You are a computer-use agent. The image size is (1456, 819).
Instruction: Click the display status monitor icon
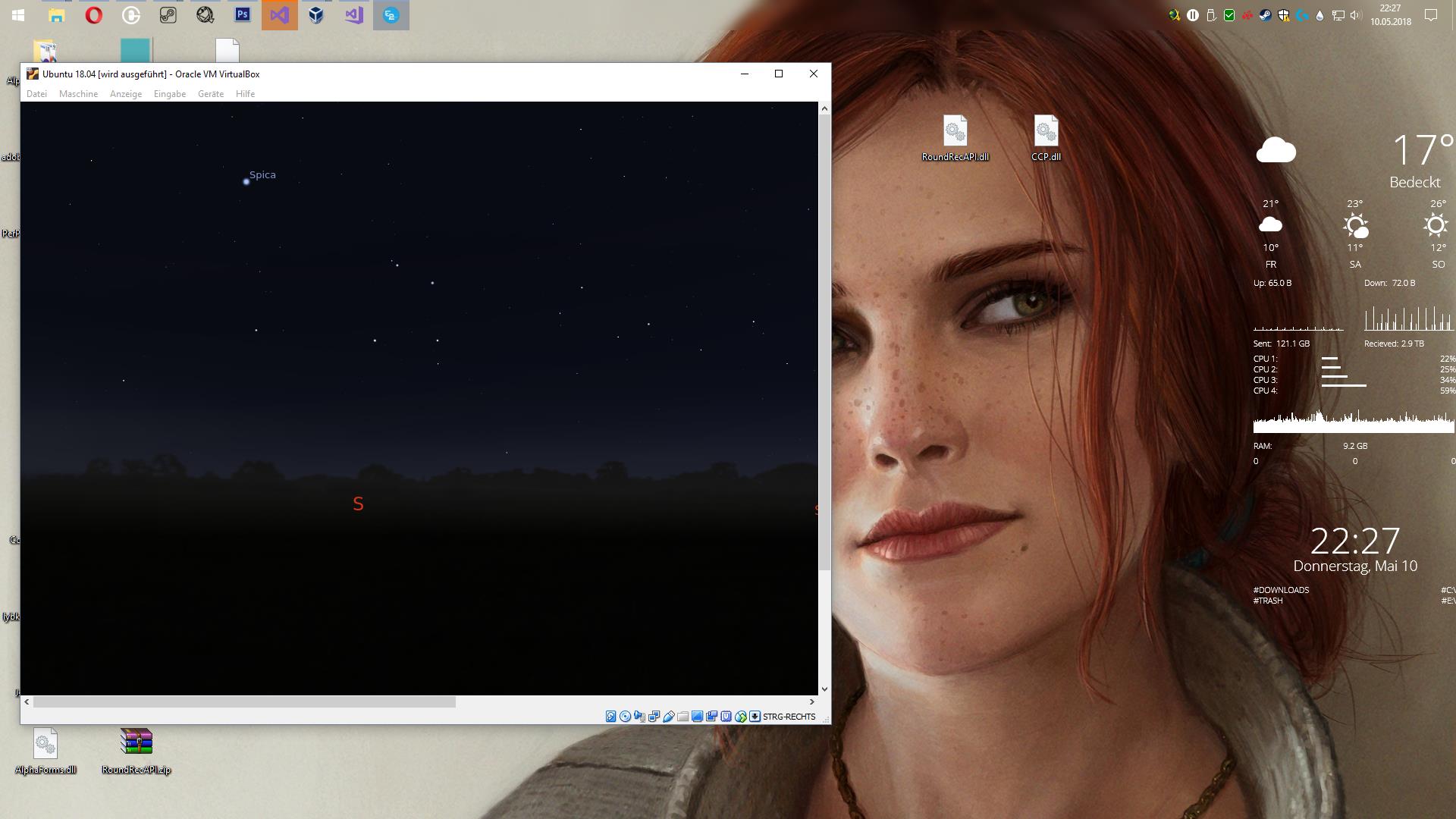pyautogui.click(x=697, y=716)
